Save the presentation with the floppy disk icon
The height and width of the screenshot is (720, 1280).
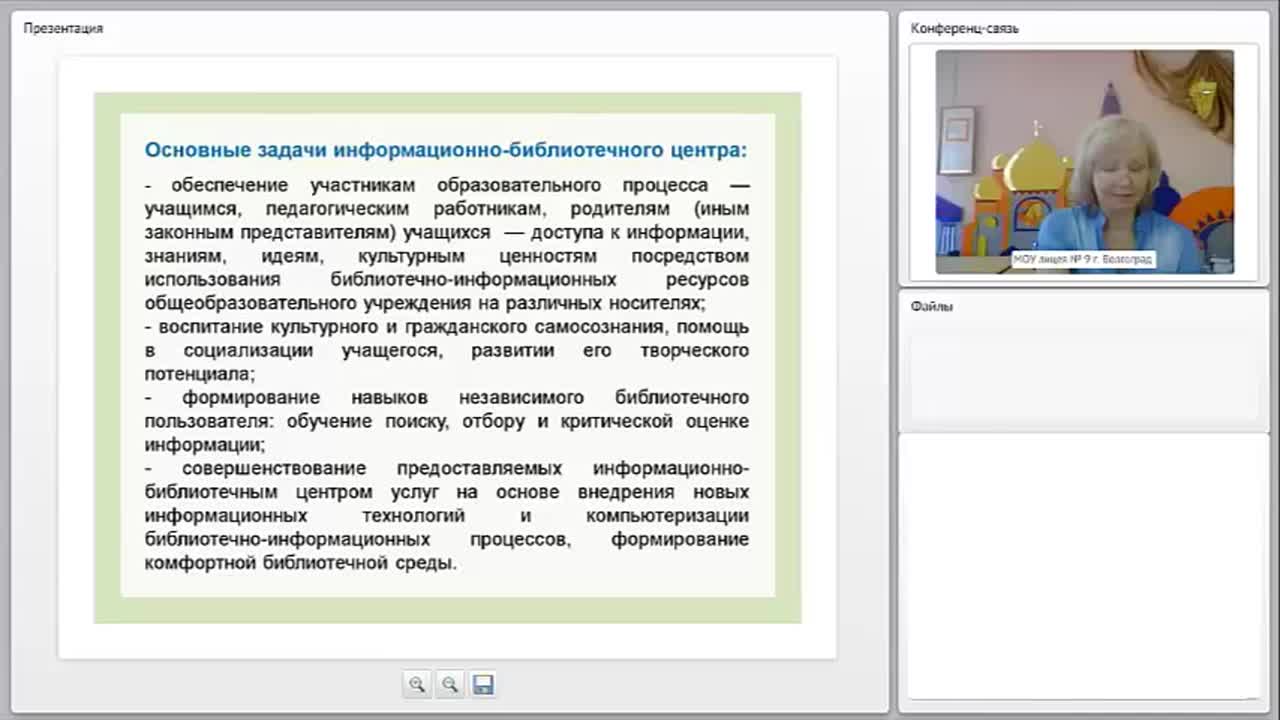coord(483,684)
